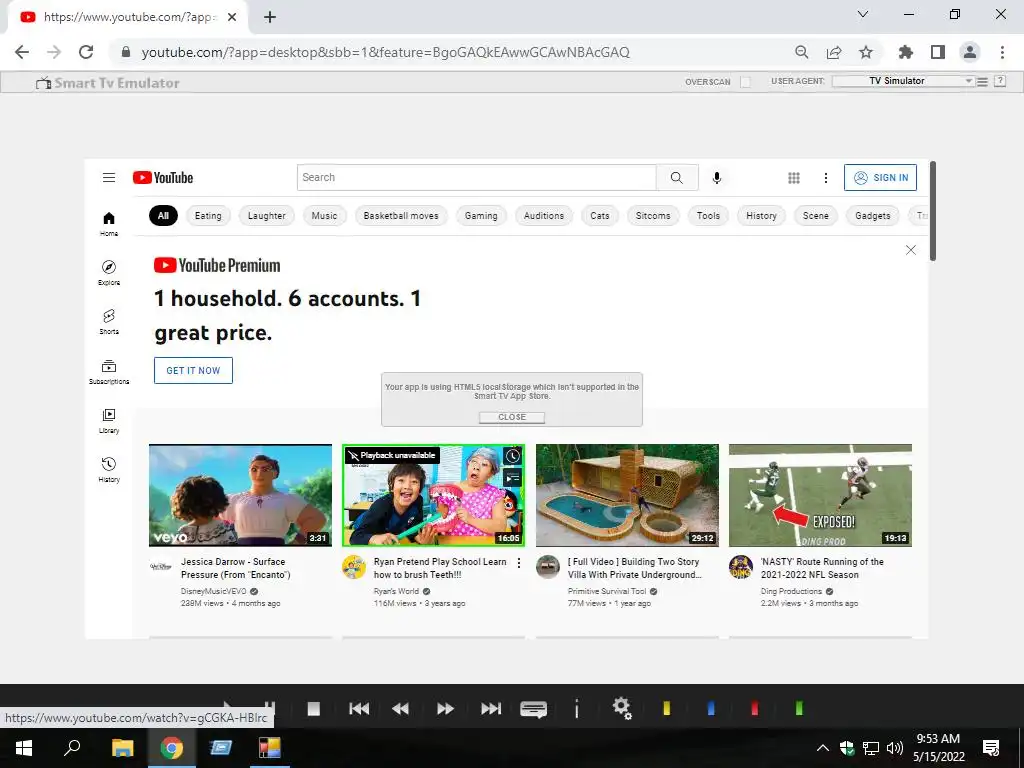Click the red remote key
Screen dimensions: 1024x768
pos(755,708)
